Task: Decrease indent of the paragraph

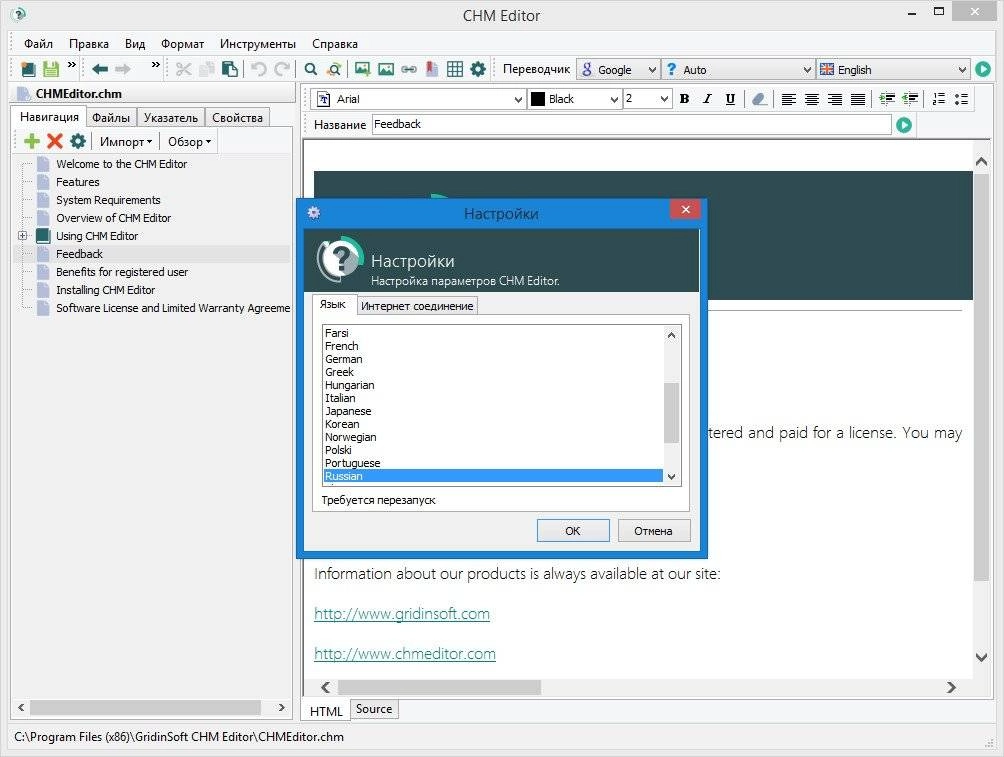Action: (x=910, y=99)
